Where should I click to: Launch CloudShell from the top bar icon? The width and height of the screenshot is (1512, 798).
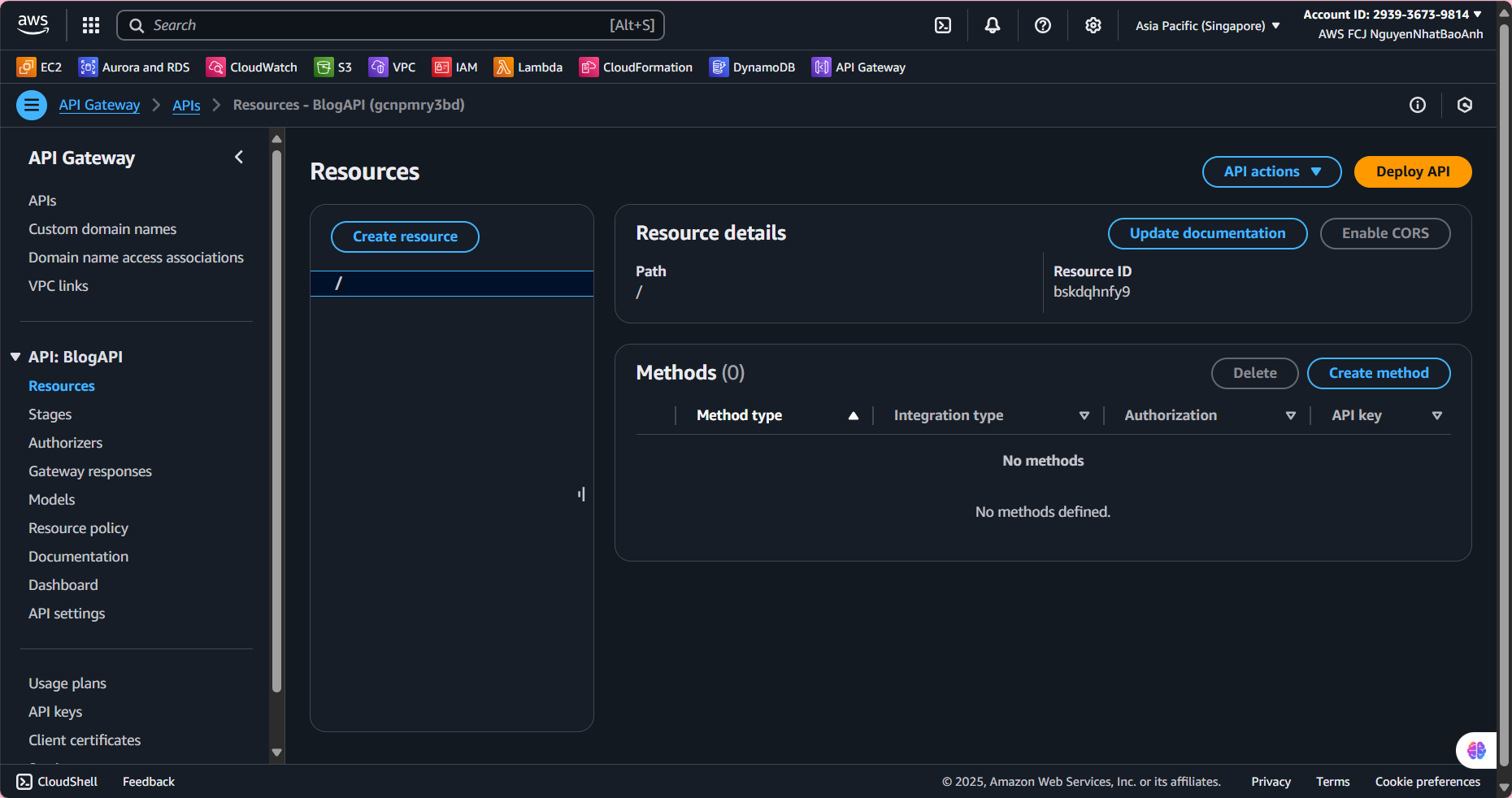click(x=943, y=25)
